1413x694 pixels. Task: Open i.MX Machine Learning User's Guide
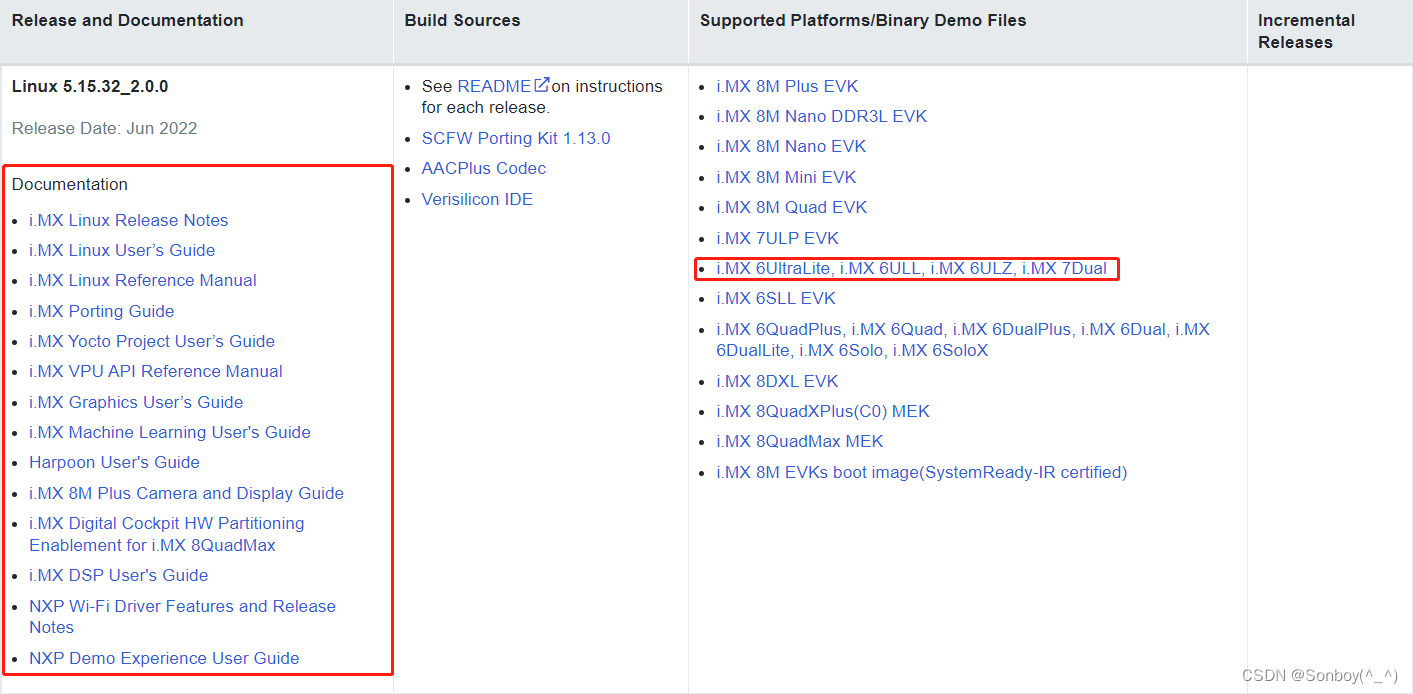point(170,432)
